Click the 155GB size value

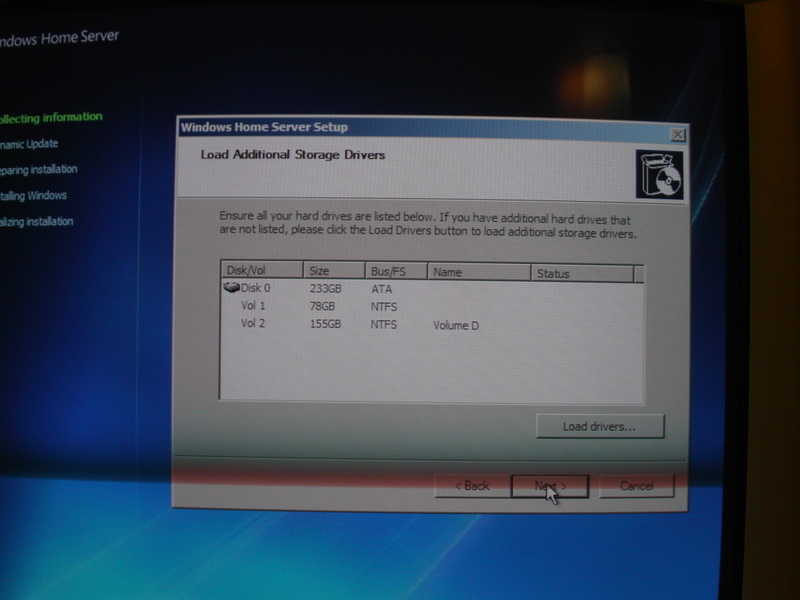pyautogui.click(x=326, y=324)
